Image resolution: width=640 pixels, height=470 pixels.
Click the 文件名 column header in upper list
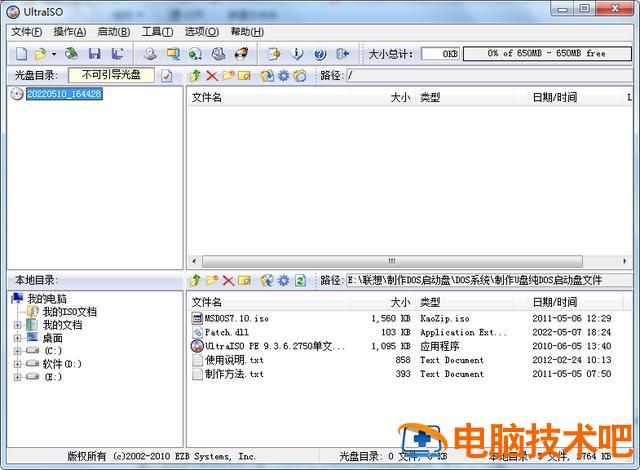(269, 98)
